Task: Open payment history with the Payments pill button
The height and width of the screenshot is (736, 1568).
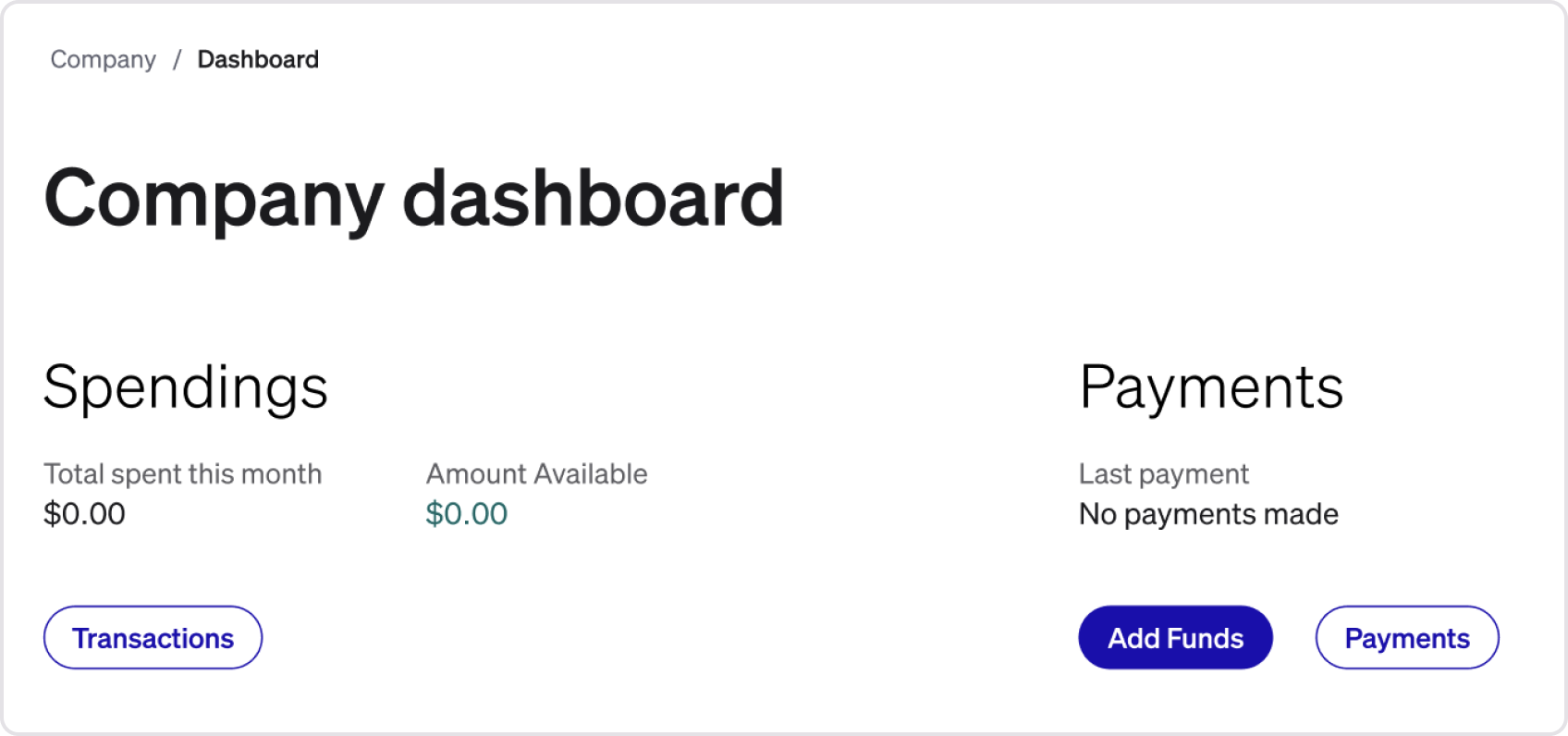Action: coord(1406,638)
